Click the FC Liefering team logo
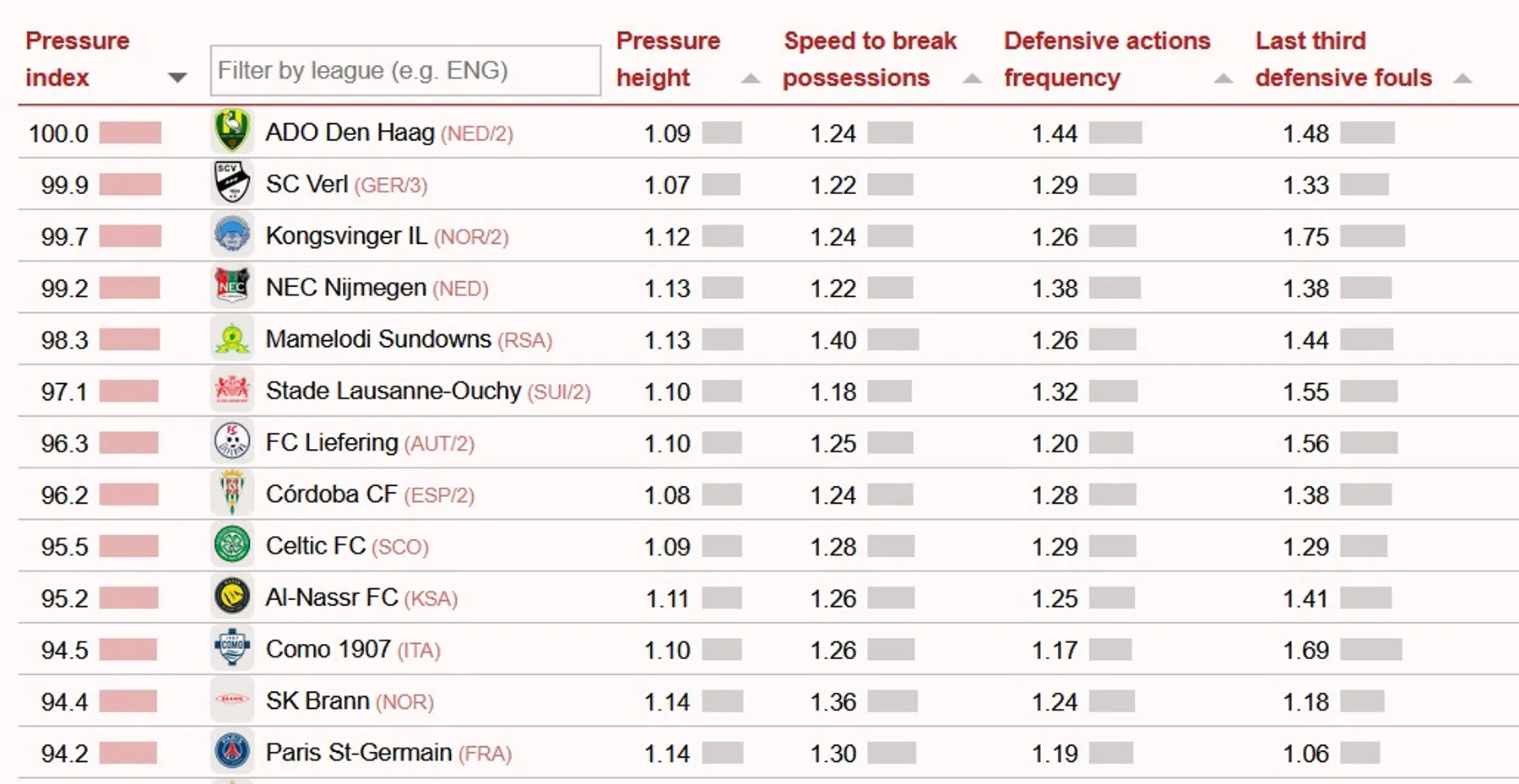Image resolution: width=1519 pixels, height=784 pixels. (232, 442)
